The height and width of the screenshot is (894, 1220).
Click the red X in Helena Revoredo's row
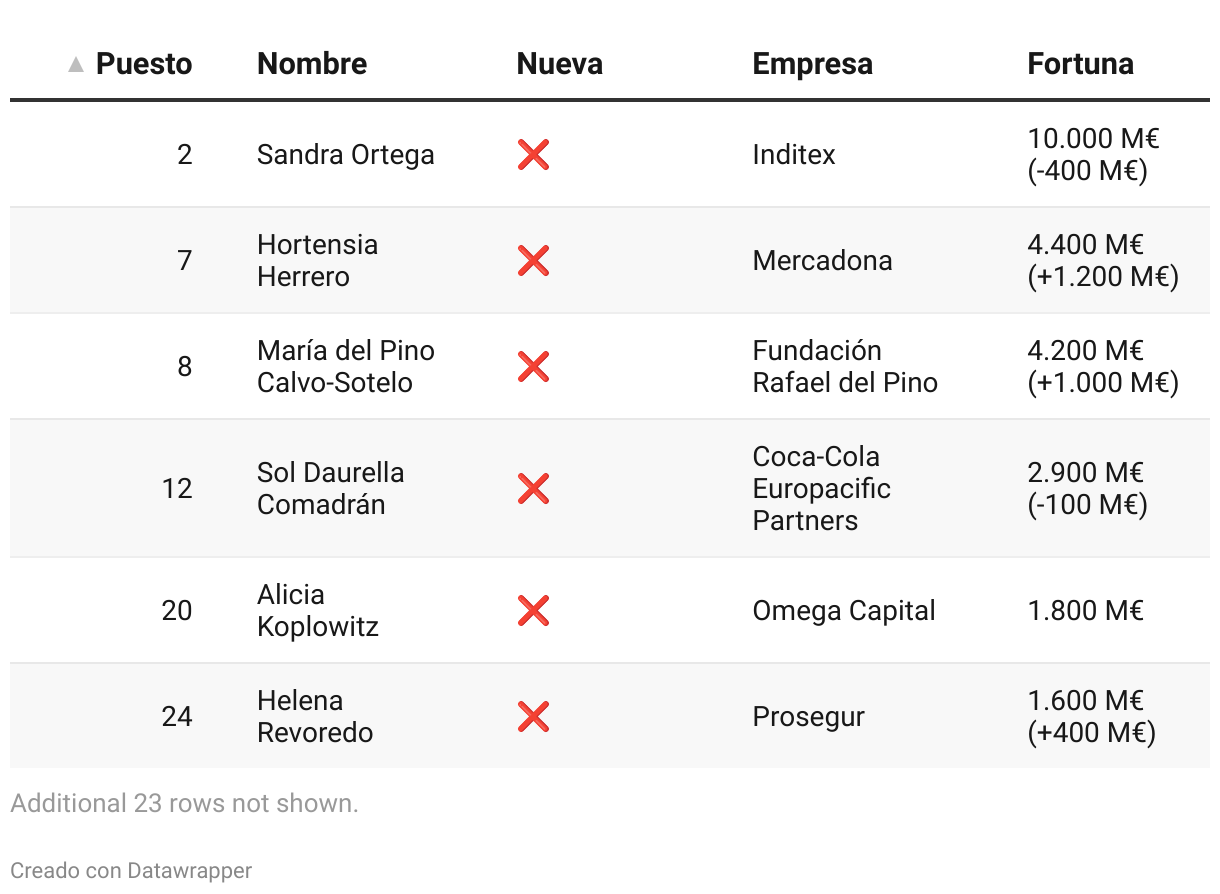(533, 717)
